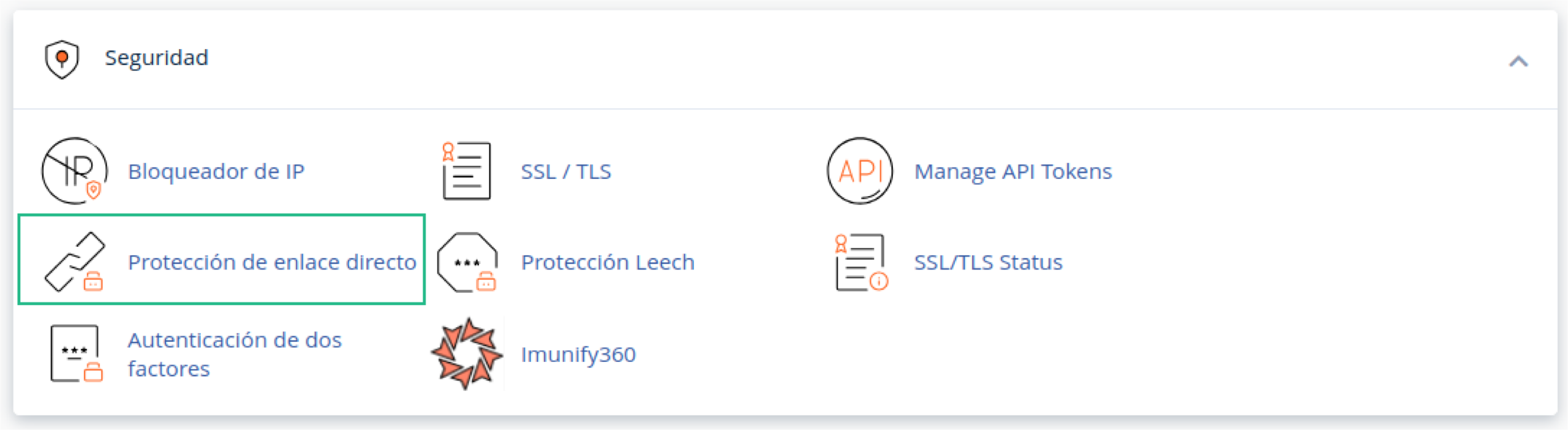The width and height of the screenshot is (1568, 430).
Task: Click the Protección Leech icon
Action: pyautogui.click(x=467, y=262)
